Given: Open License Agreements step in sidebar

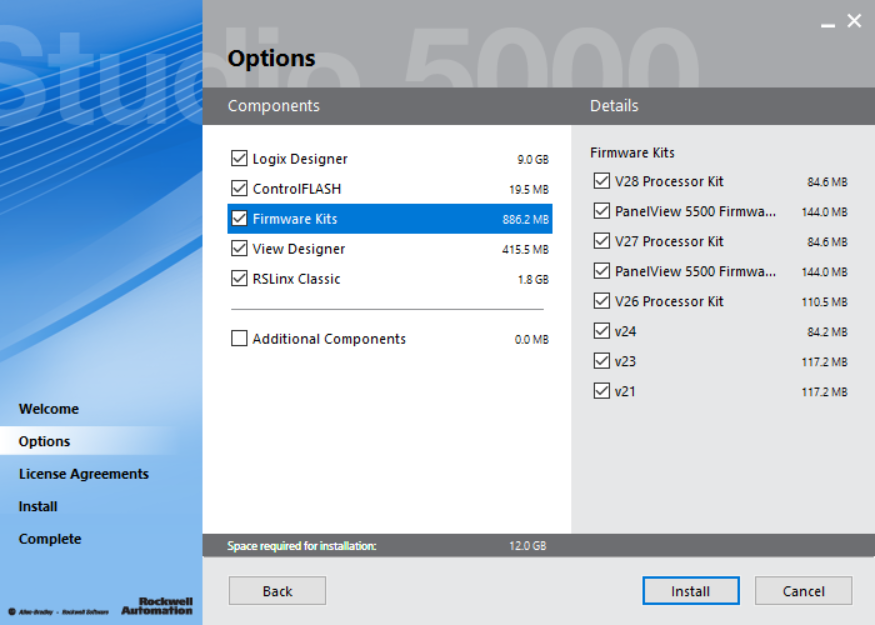Looking at the screenshot, I should point(84,474).
